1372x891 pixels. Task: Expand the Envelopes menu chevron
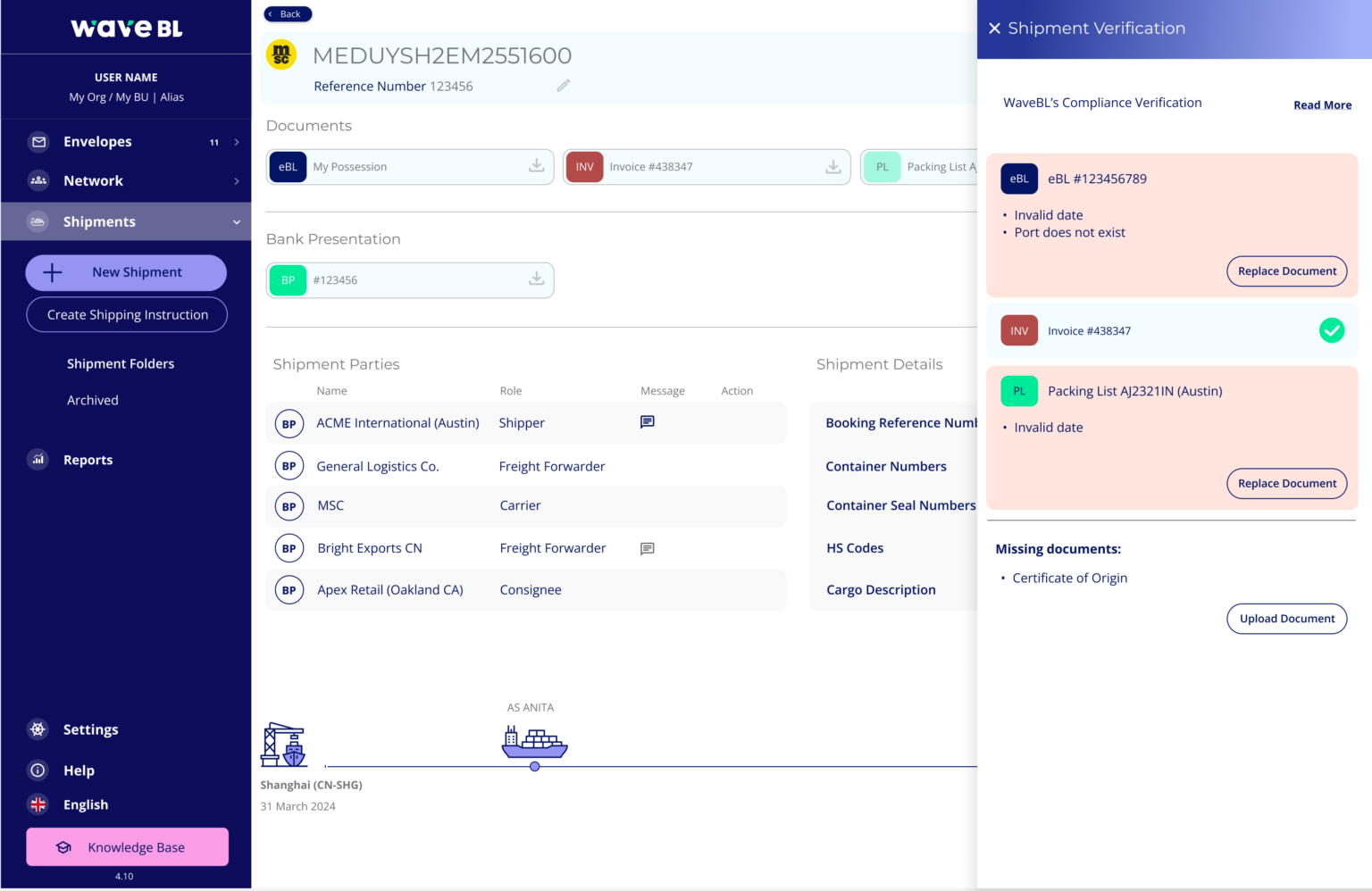[236, 141]
